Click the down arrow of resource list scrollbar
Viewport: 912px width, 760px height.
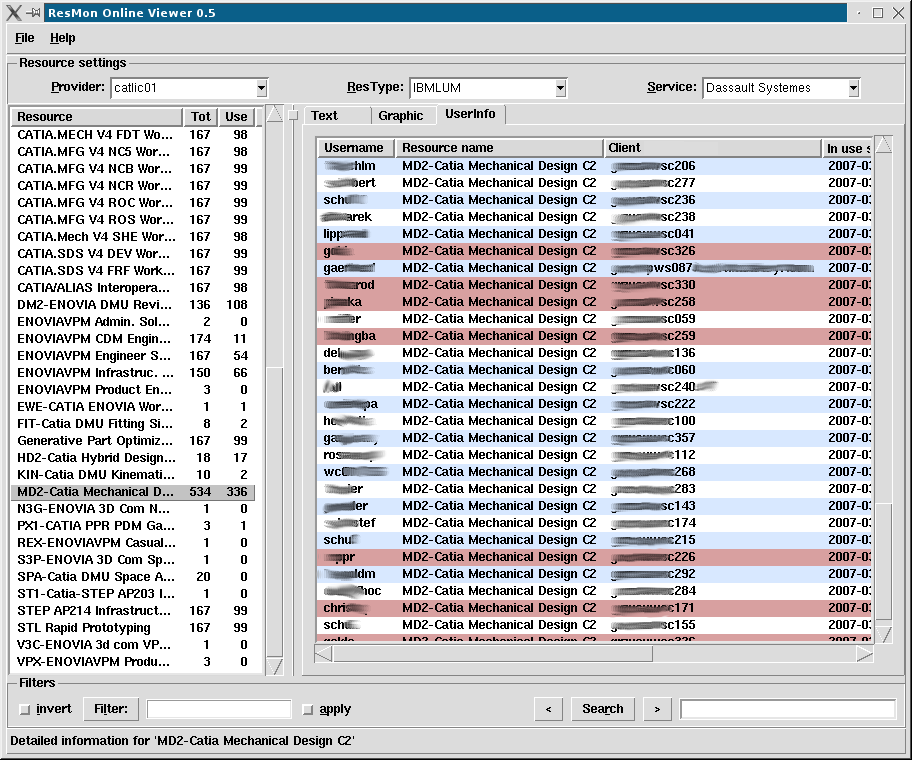(x=275, y=666)
